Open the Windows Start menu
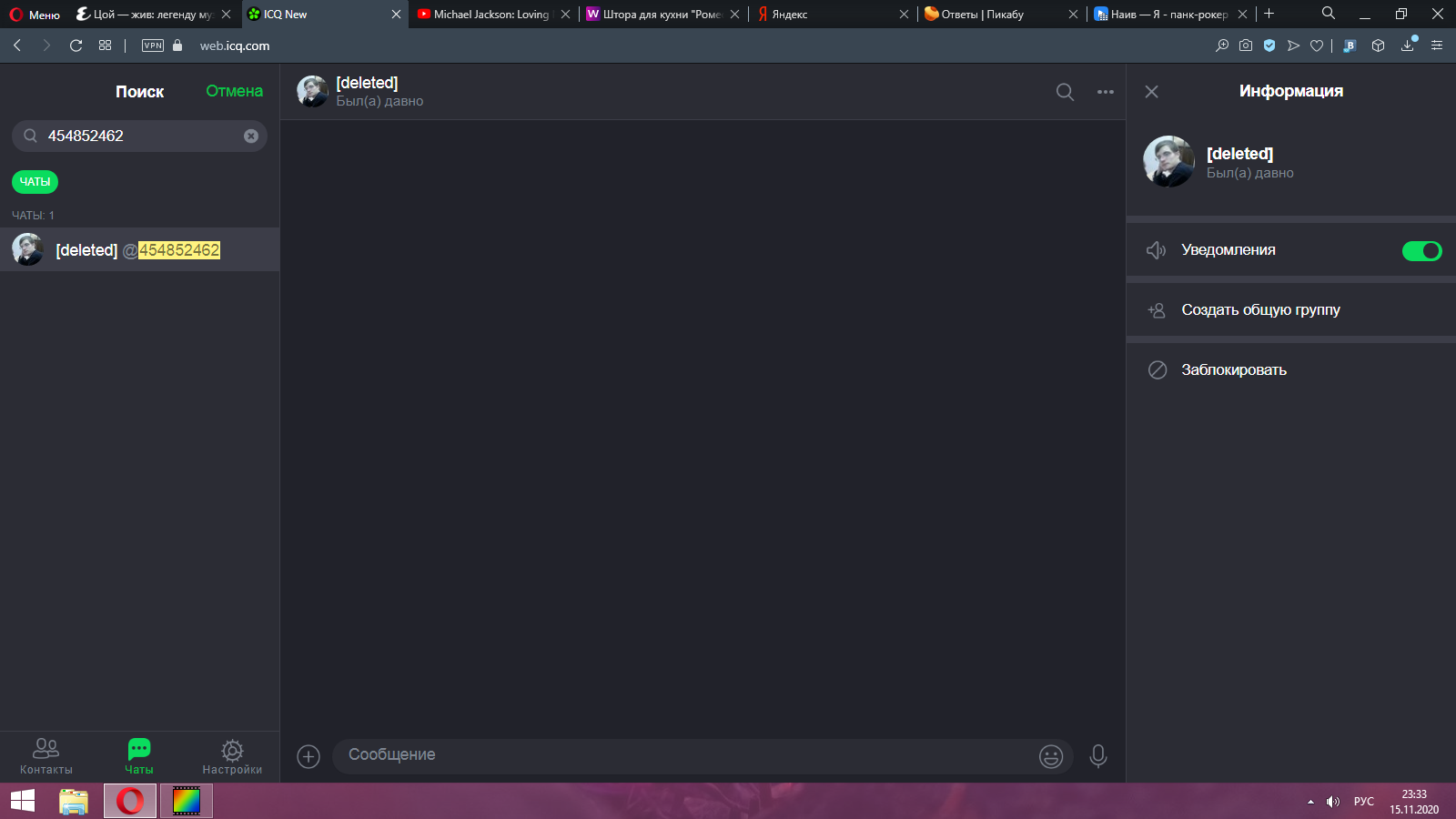 pyautogui.click(x=23, y=801)
